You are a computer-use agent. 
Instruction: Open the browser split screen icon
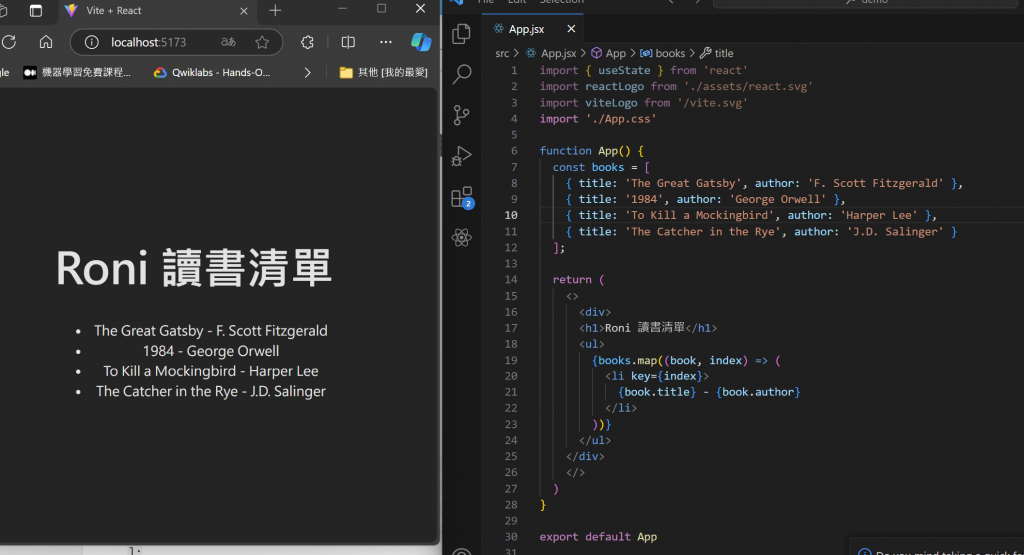coord(348,42)
